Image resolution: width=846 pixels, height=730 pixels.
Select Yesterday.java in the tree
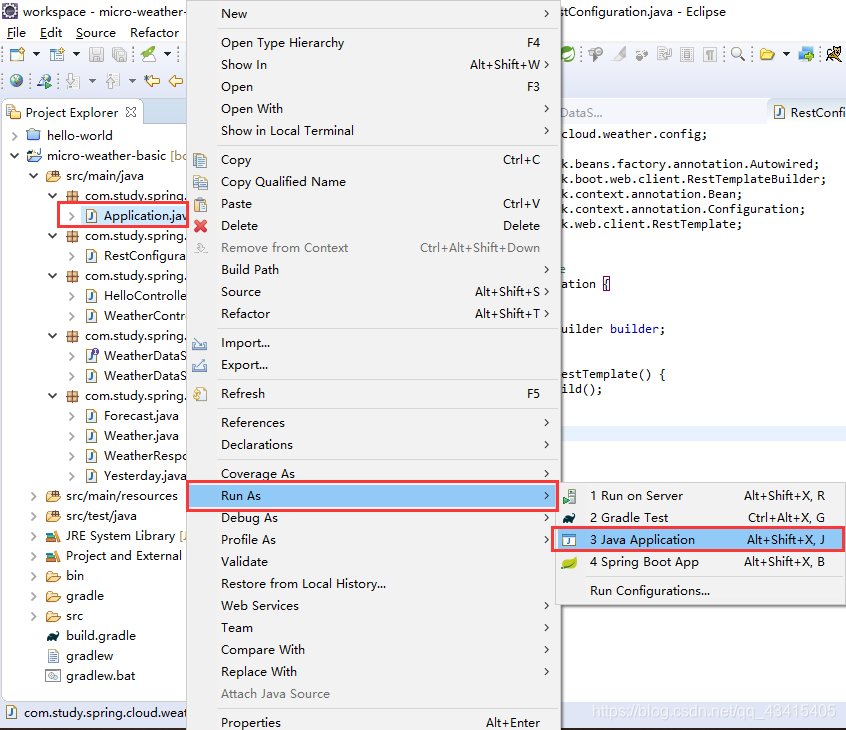[x=145, y=475]
